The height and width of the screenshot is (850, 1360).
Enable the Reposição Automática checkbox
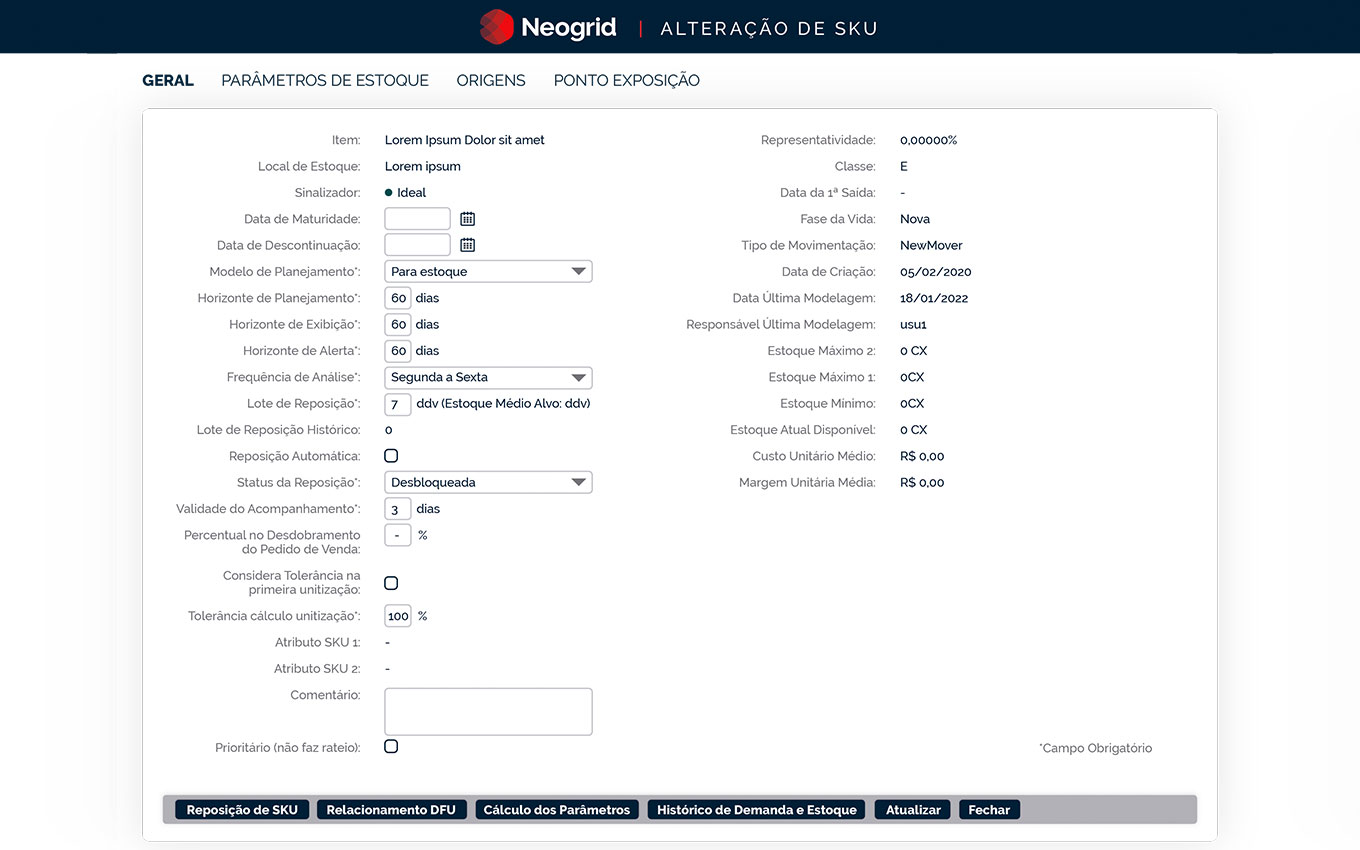(x=391, y=456)
